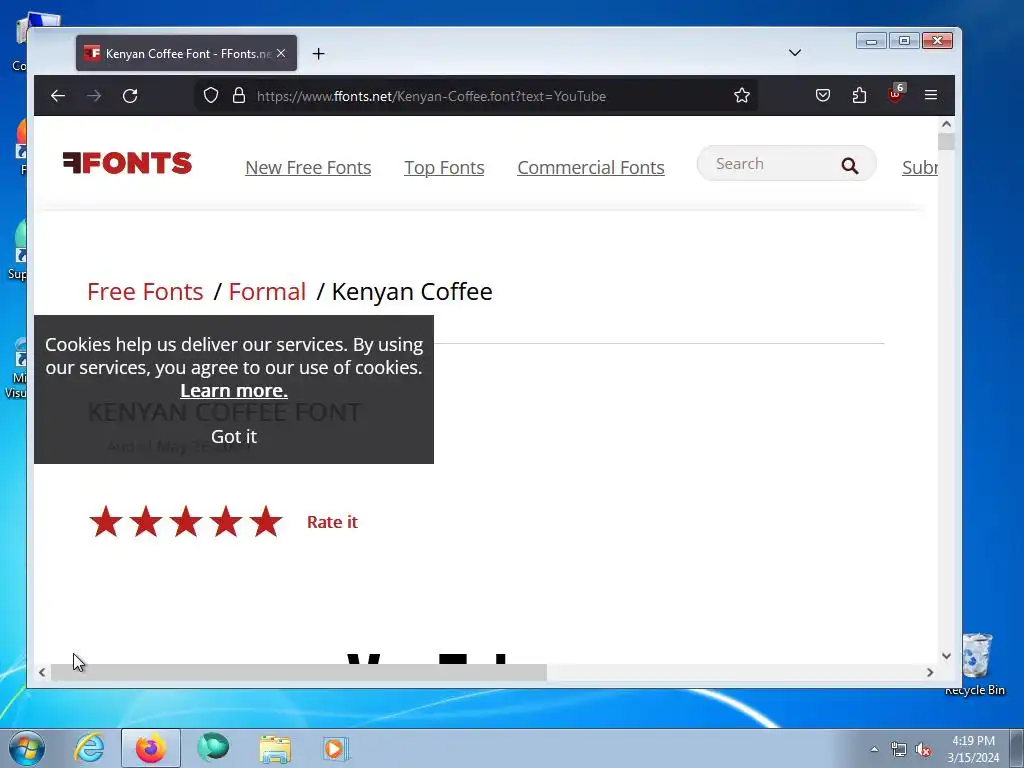Click the horizontal scrollbar left arrow

tap(42, 672)
